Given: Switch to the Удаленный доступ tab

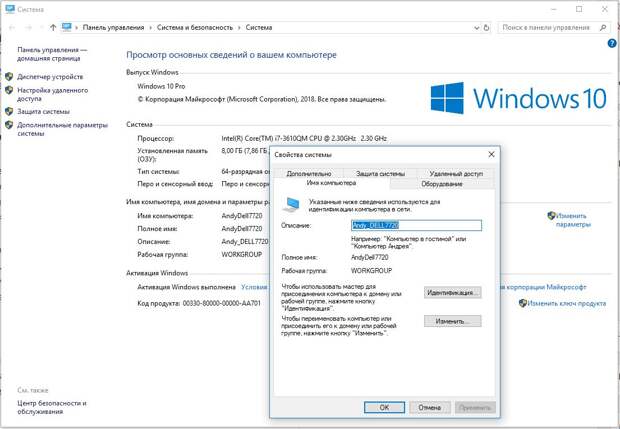Looking at the screenshot, I should click(456, 174).
